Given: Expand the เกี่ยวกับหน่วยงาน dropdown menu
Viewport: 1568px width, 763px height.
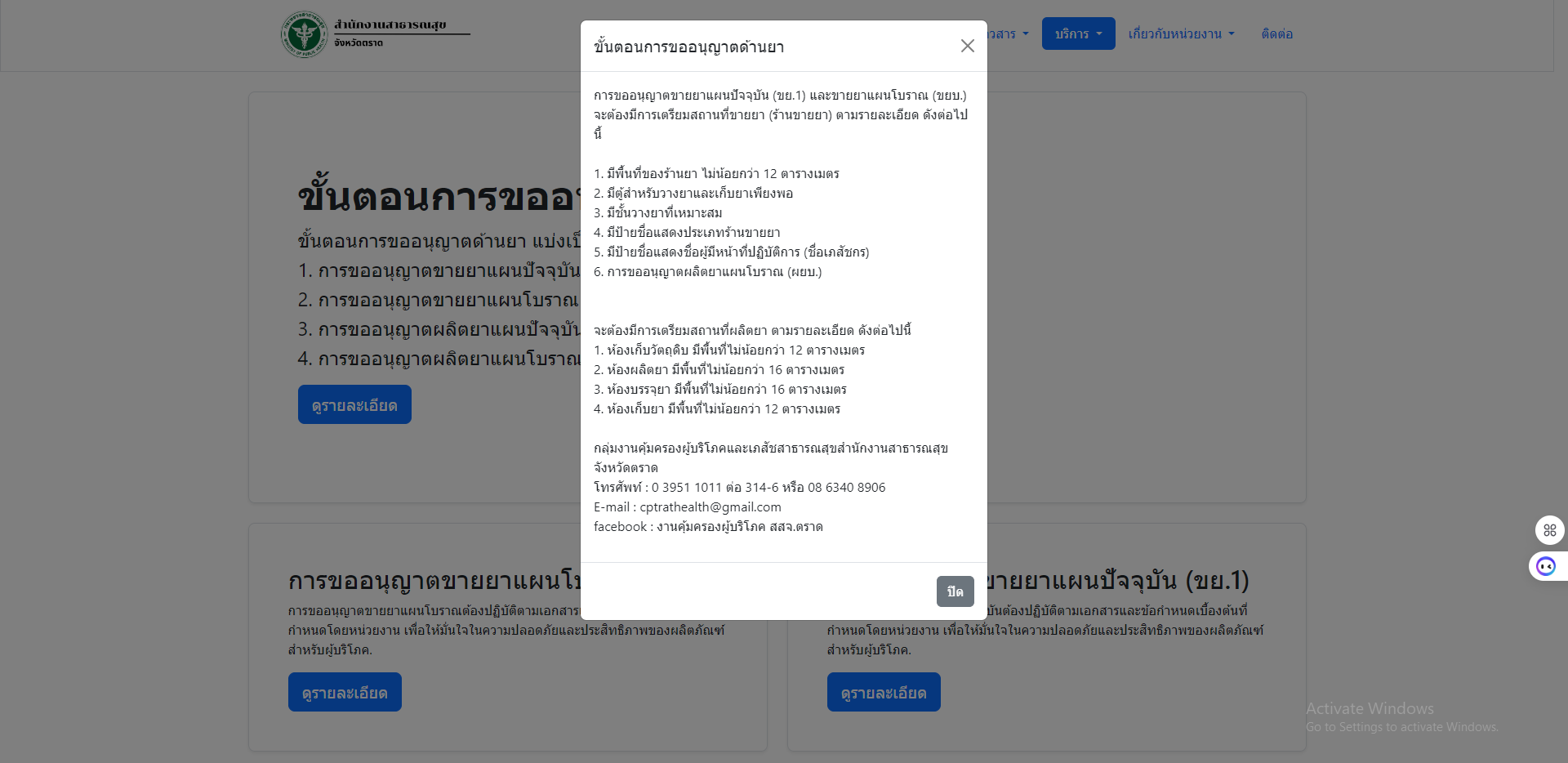Looking at the screenshot, I should 1181,34.
